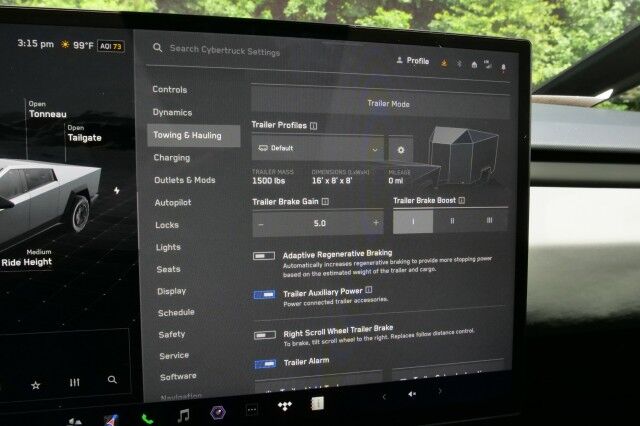Tap the orange status icon beside Profile
640x426 pixels.
coord(444,63)
